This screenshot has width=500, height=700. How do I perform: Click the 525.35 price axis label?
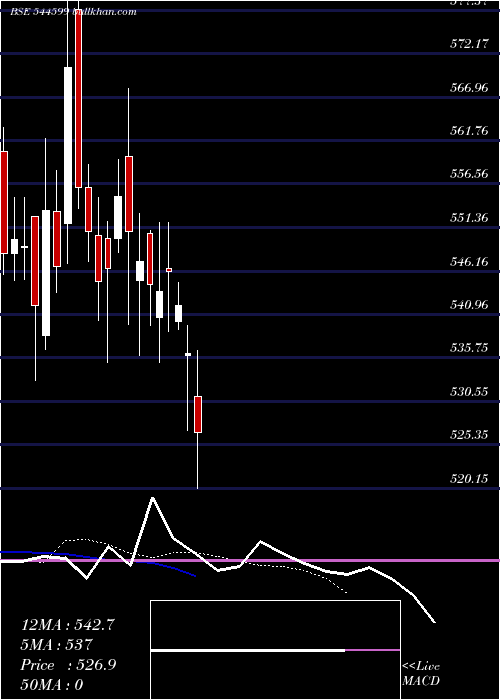pyautogui.click(x=468, y=435)
